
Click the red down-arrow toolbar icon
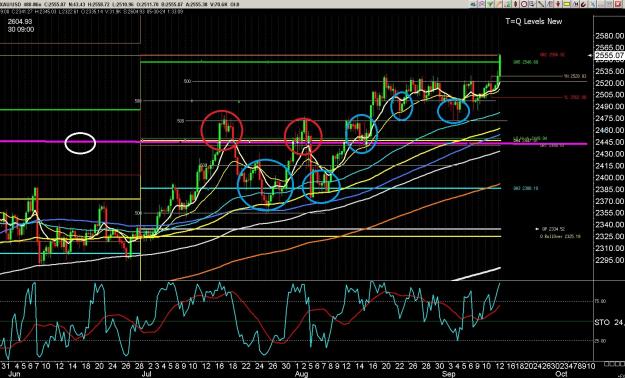click(x=558, y=4)
